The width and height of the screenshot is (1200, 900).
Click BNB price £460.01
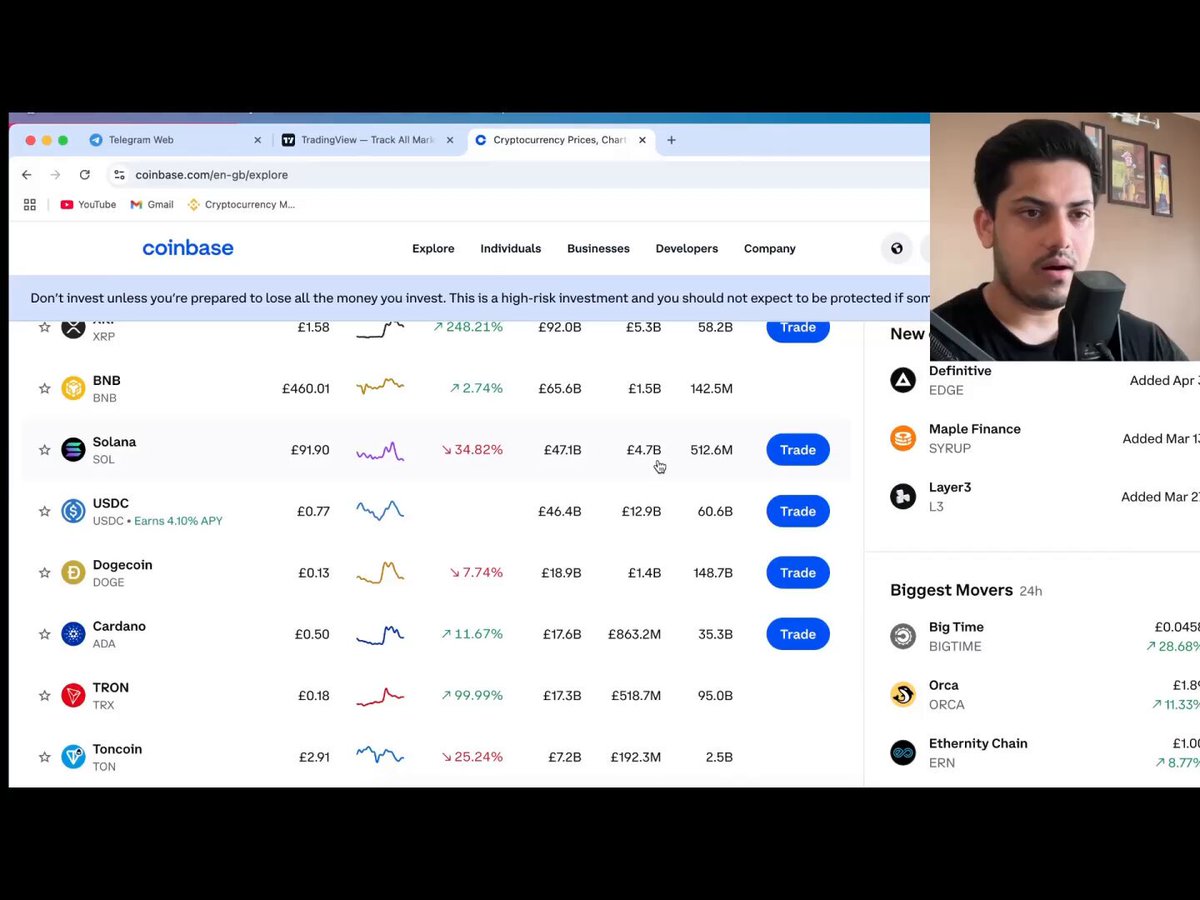(306, 389)
